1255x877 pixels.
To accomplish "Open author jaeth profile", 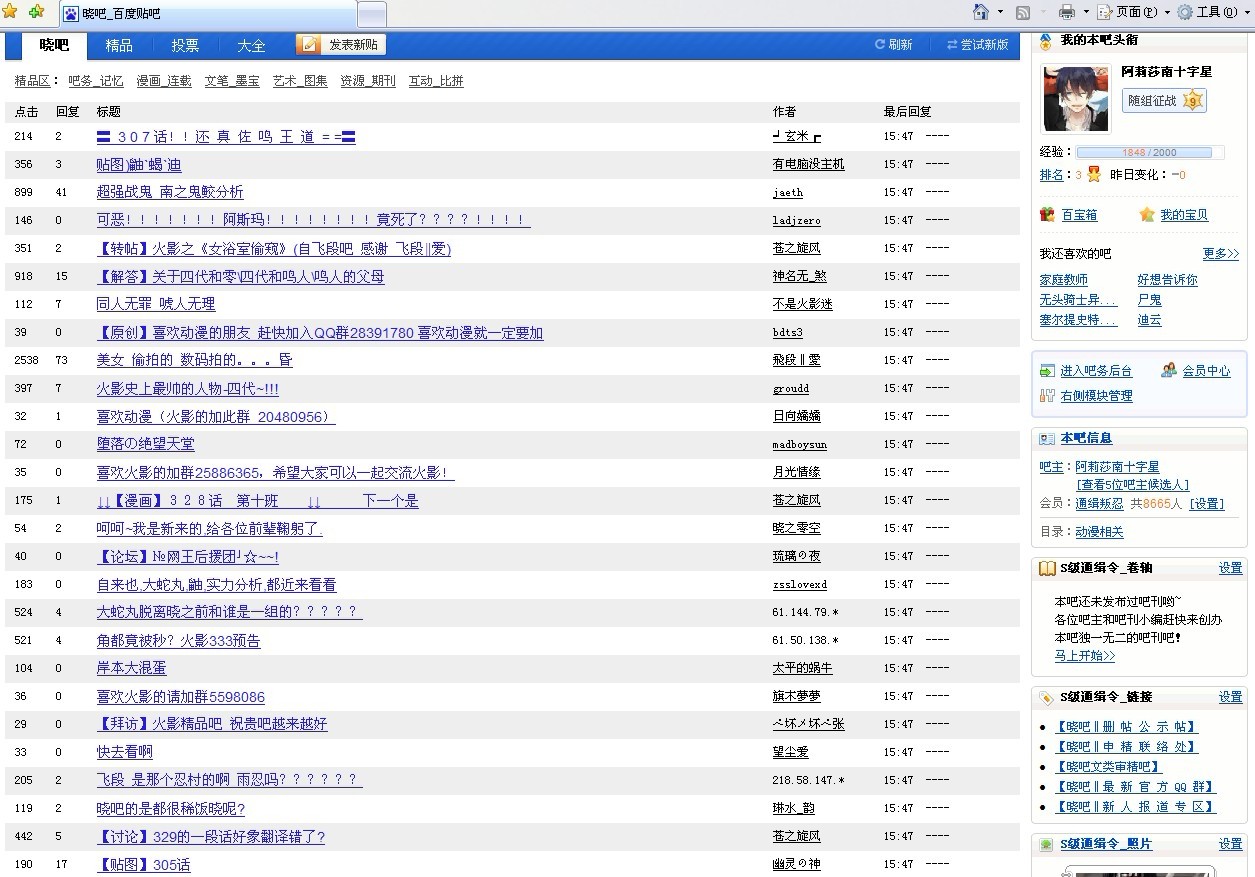I will click(788, 192).
